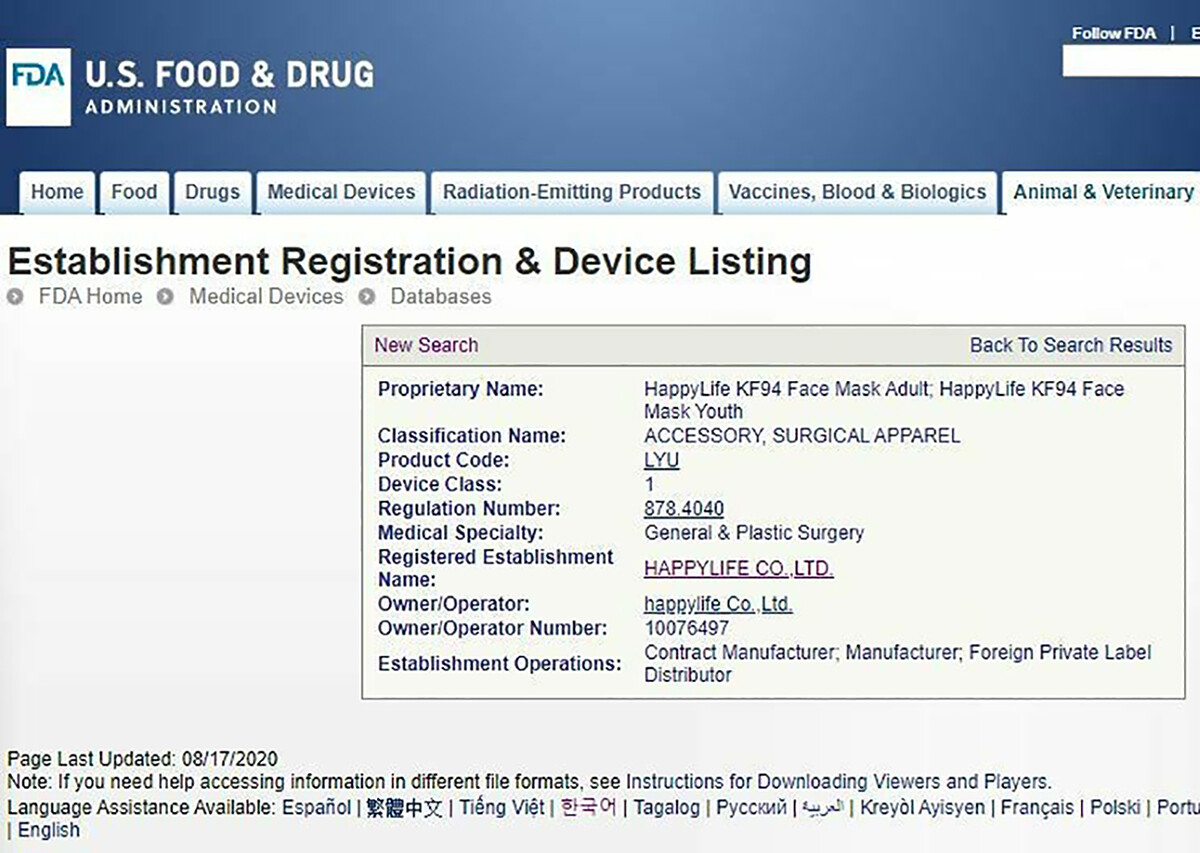Select Français language assistance
The height and width of the screenshot is (853, 1200).
click(1037, 808)
